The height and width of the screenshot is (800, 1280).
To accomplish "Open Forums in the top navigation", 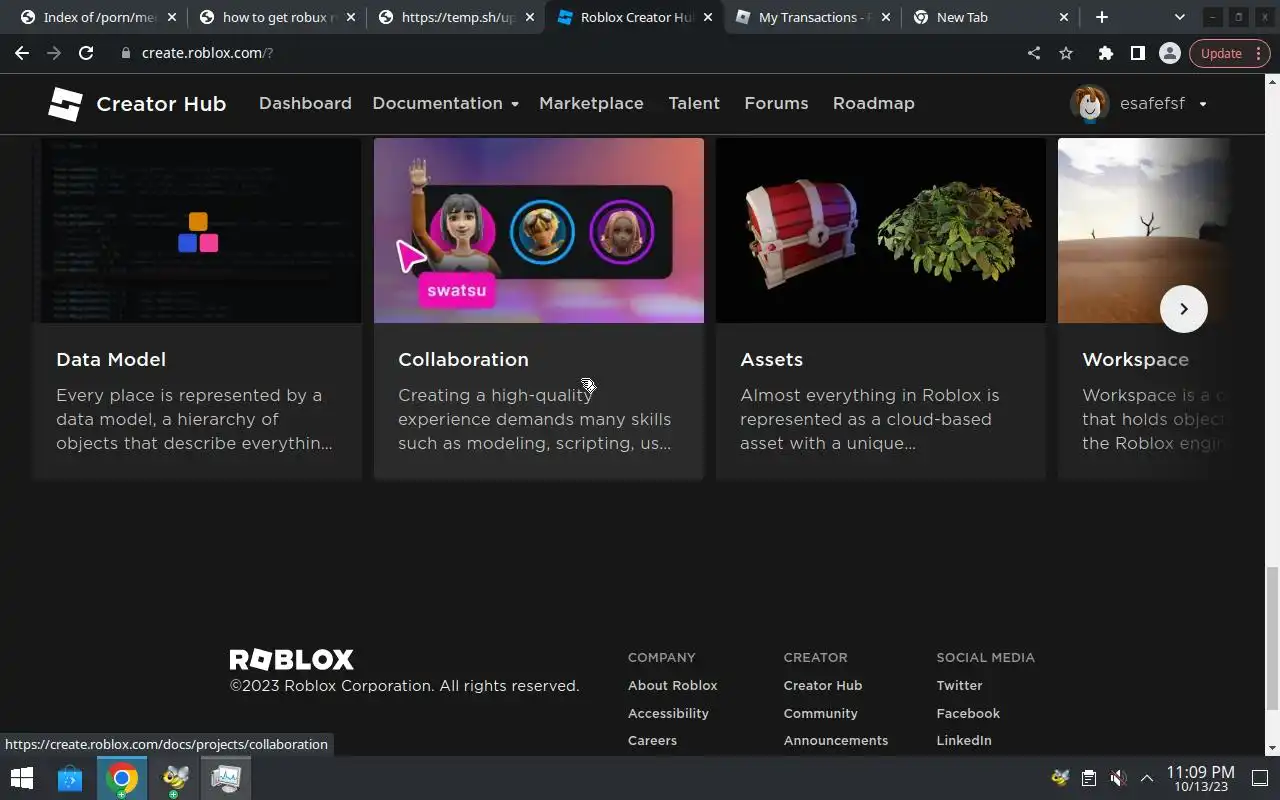I will pyautogui.click(x=776, y=103).
